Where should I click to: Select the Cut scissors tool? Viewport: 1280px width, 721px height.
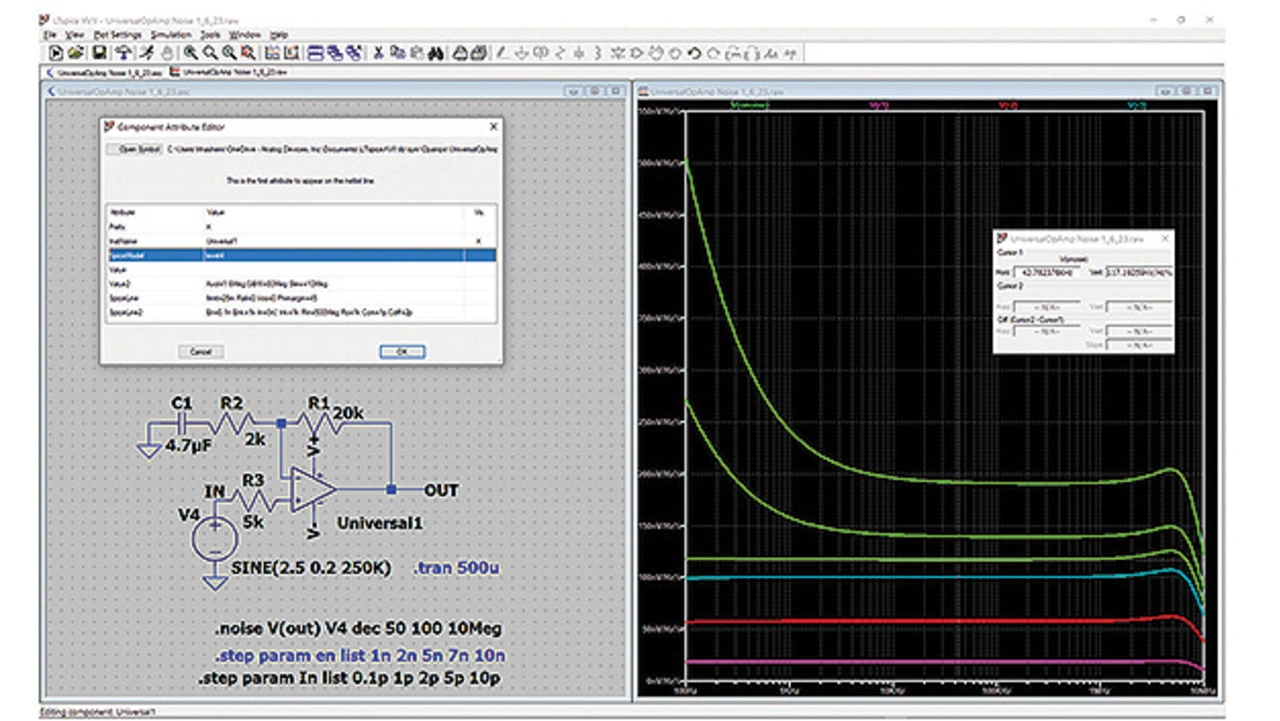(x=379, y=53)
